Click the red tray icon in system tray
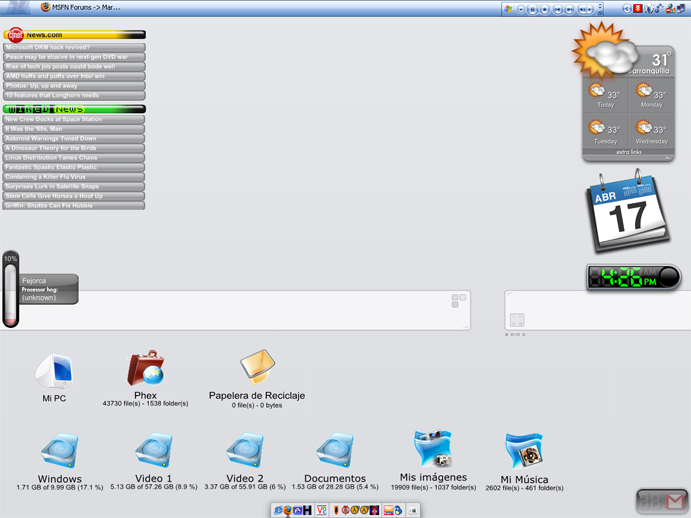This screenshot has width=691, height=518. click(638, 8)
